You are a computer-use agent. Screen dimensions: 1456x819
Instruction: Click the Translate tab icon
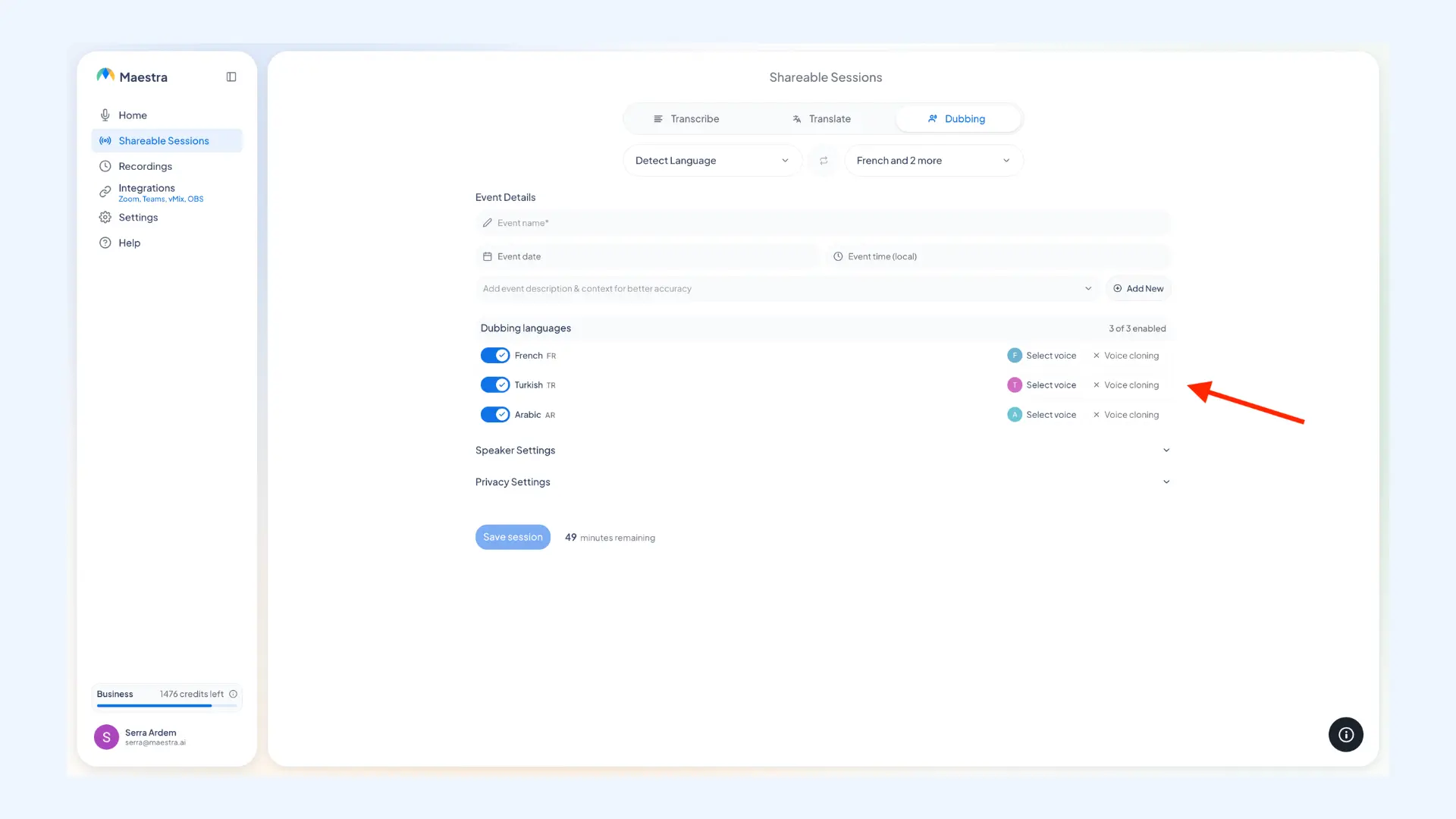coord(797,119)
